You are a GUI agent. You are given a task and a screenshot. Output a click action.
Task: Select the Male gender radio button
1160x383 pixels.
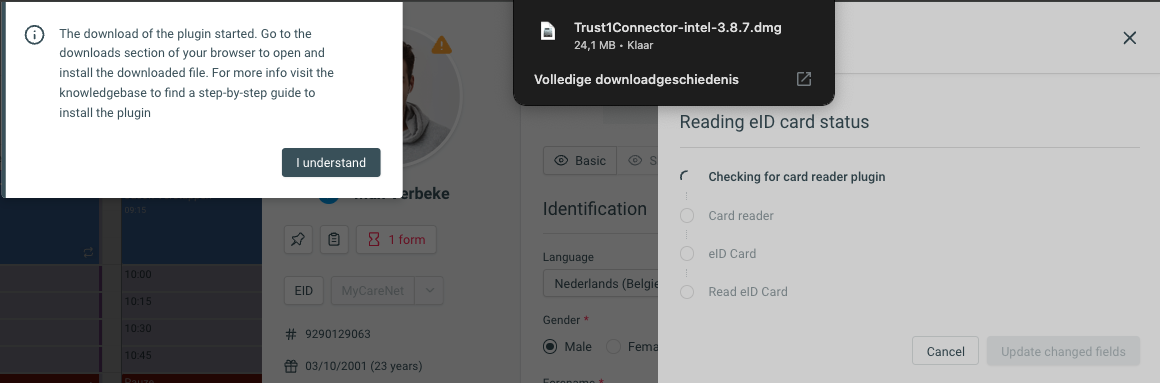click(550, 346)
